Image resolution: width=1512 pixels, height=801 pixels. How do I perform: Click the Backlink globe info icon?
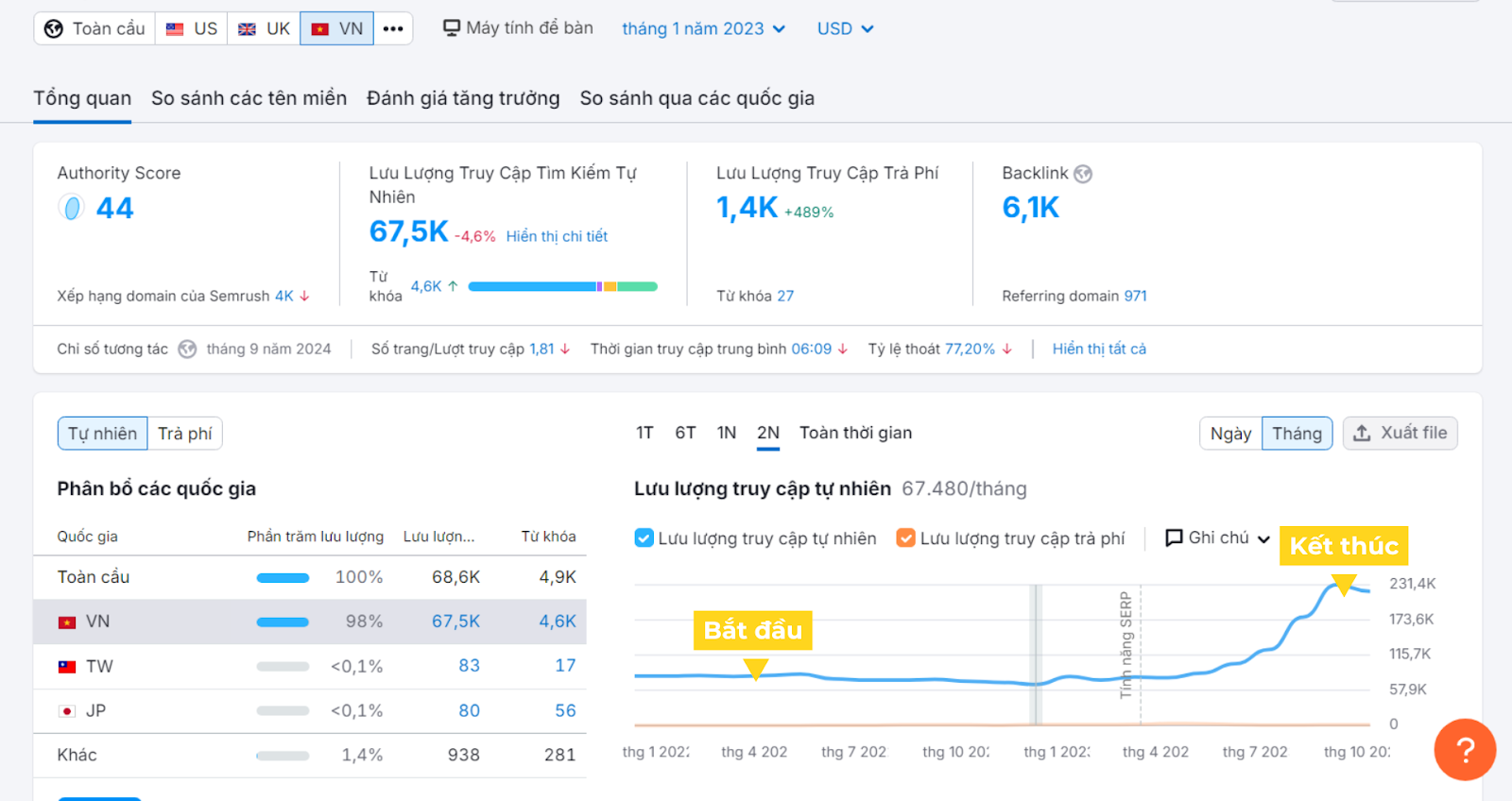pyautogui.click(x=1083, y=174)
